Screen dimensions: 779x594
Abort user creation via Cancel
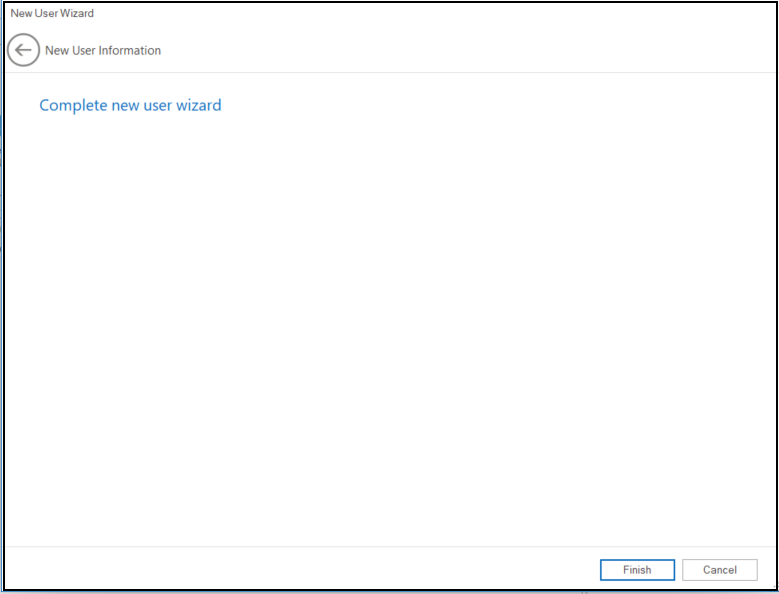pyautogui.click(x=719, y=570)
